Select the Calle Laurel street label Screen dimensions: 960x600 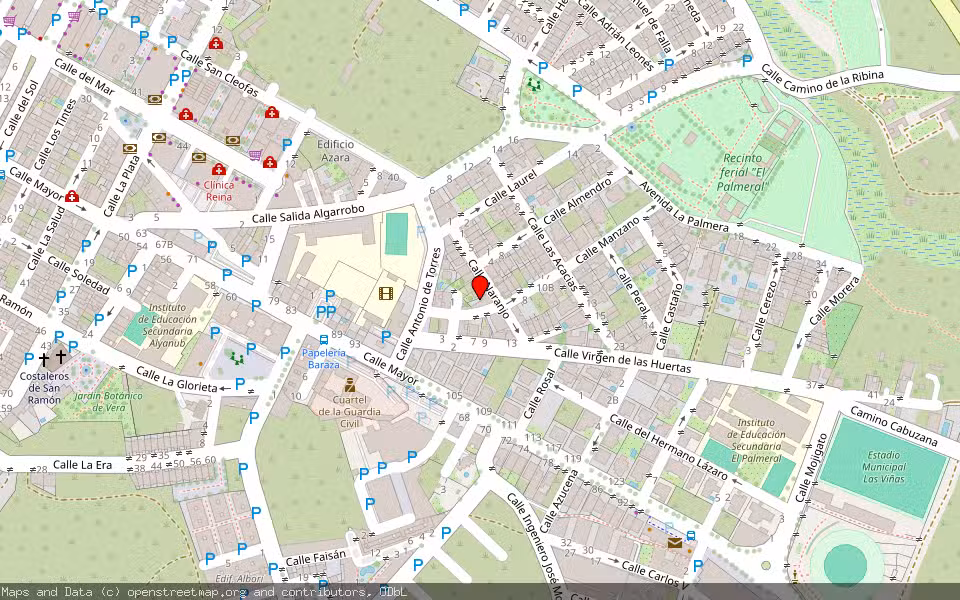[x=511, y=189]
